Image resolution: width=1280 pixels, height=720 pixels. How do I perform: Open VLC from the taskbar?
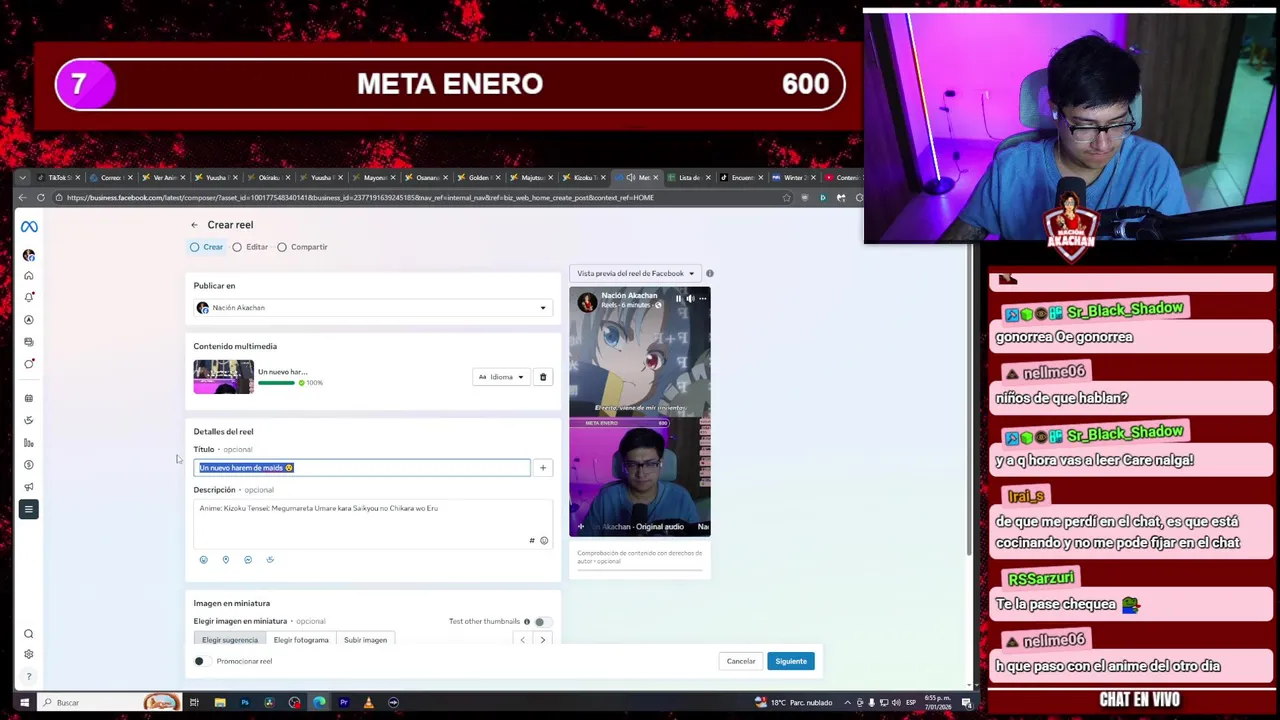click(x=368, y=703)
